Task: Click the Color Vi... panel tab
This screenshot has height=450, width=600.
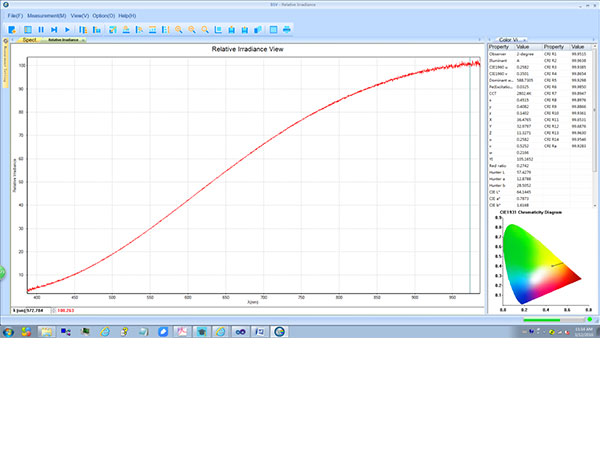Action: click(512, 40)
